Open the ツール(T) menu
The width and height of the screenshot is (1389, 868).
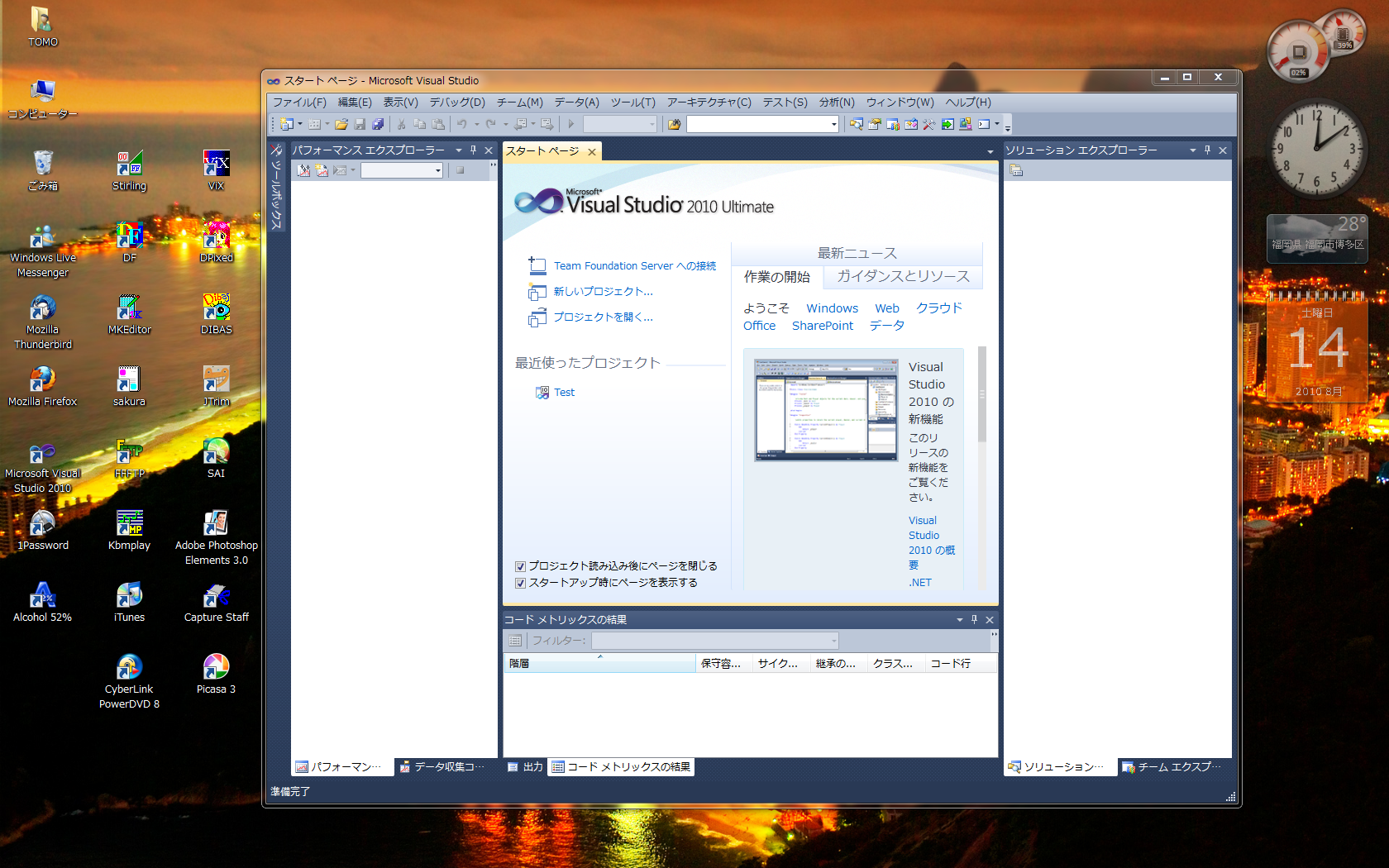[633, 103]
